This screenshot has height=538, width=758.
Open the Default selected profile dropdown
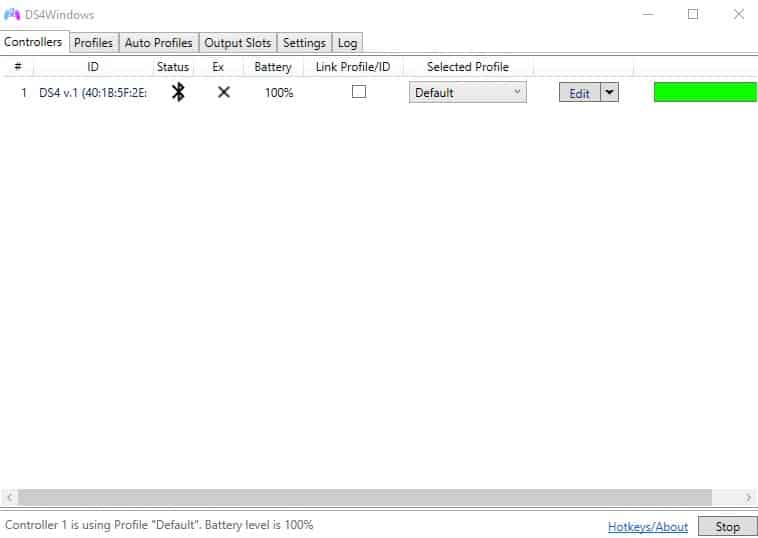467,92
